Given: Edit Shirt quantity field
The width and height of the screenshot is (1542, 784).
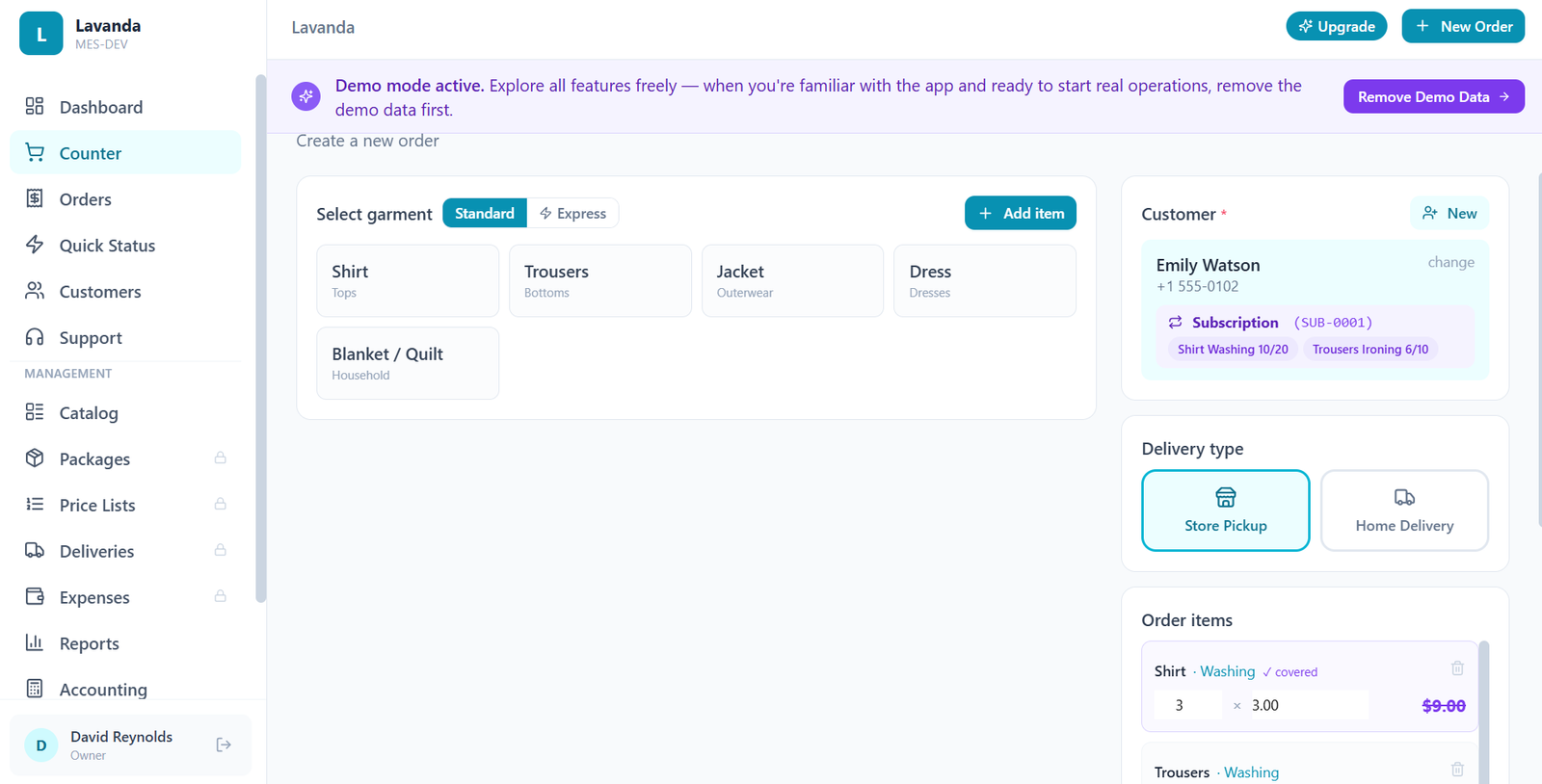Looking at the screenshot, I should tap(1188, 705).
